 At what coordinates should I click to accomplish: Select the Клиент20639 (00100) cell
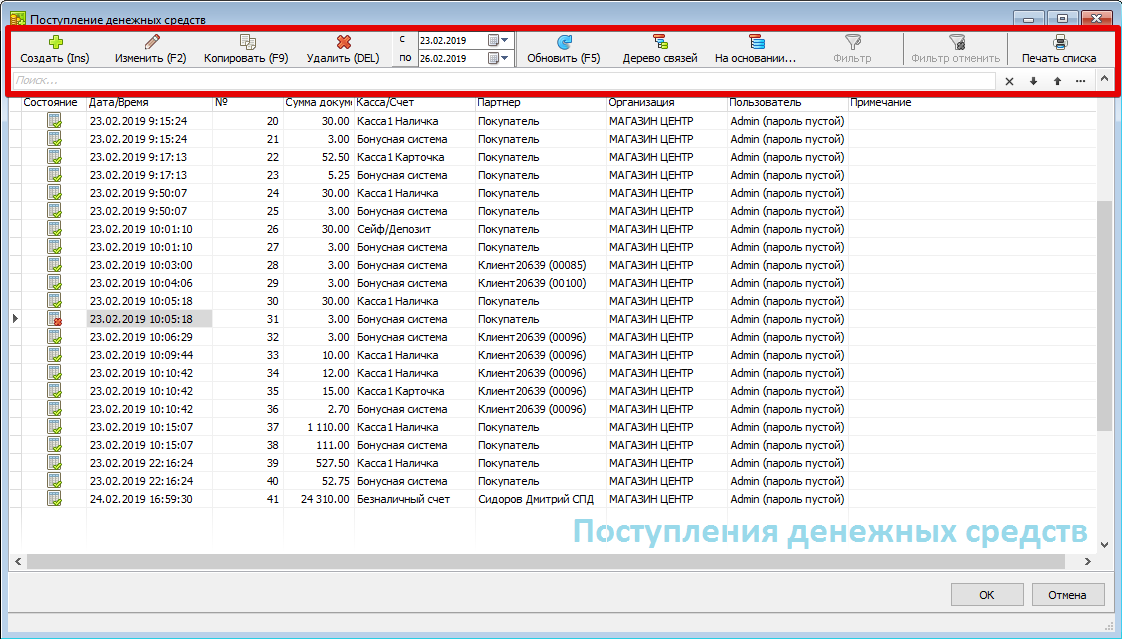[x=541, y=283]
